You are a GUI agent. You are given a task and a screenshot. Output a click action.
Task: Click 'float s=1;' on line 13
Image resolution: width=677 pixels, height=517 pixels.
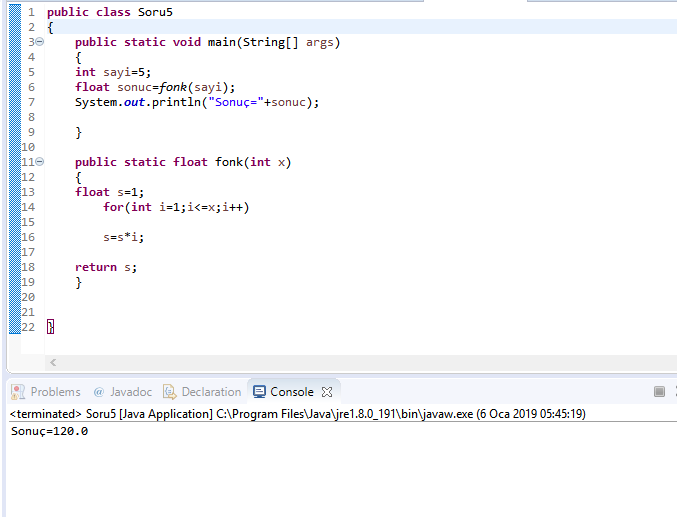tap(110, 192)
